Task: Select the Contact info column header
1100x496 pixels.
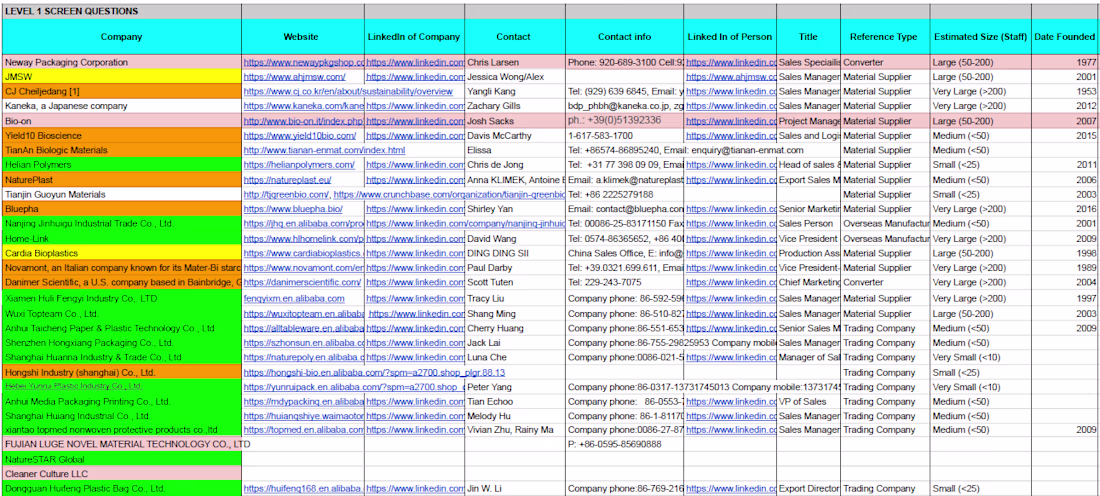Action: point(624,36)
